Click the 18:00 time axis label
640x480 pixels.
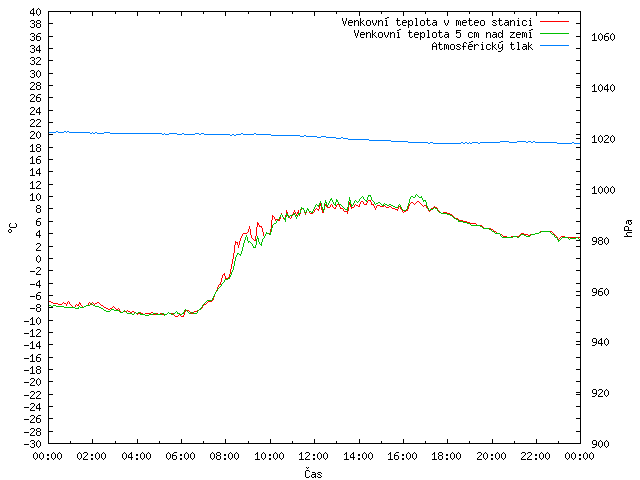click(x=447, y=456)
